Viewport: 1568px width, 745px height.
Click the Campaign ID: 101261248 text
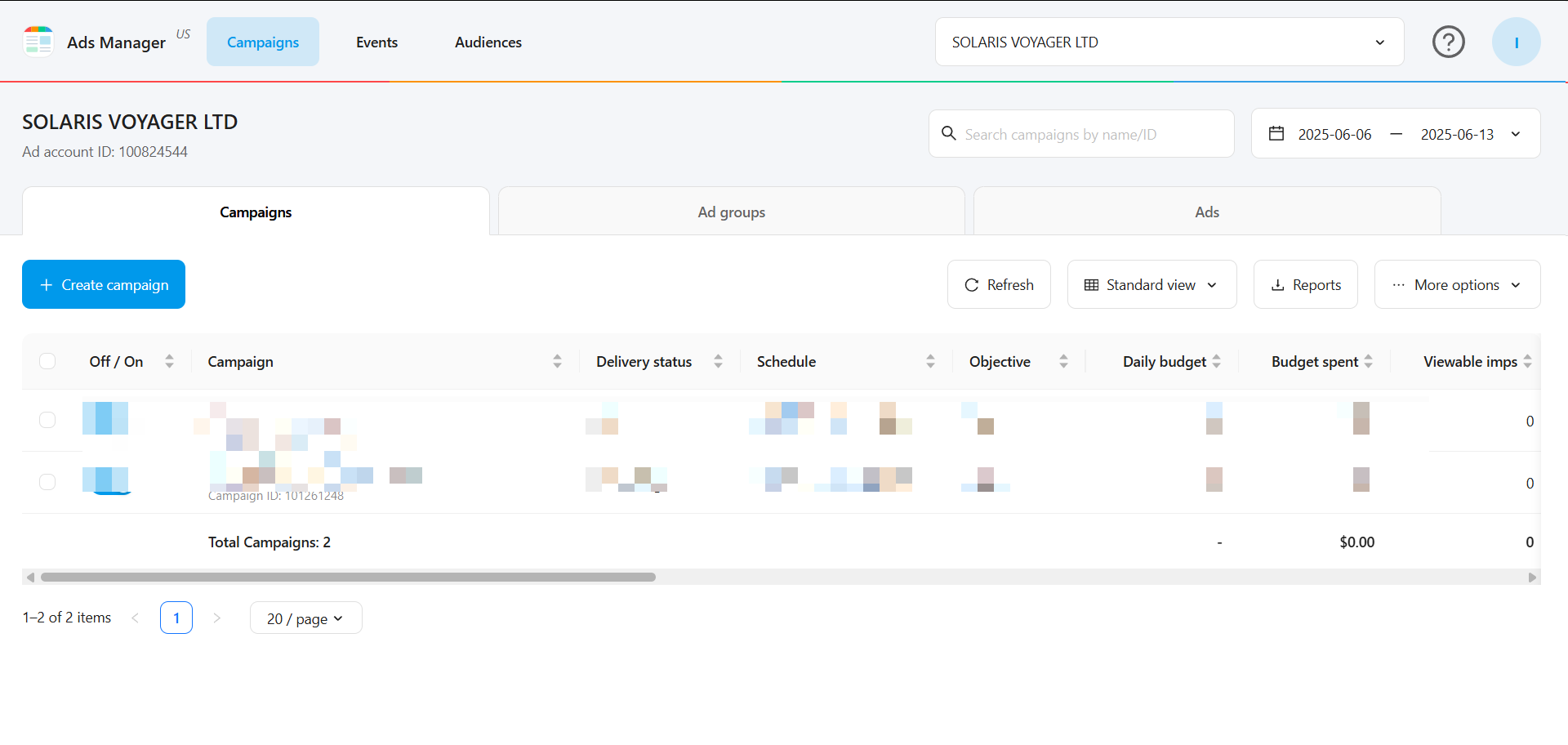(x=276, y=496)
